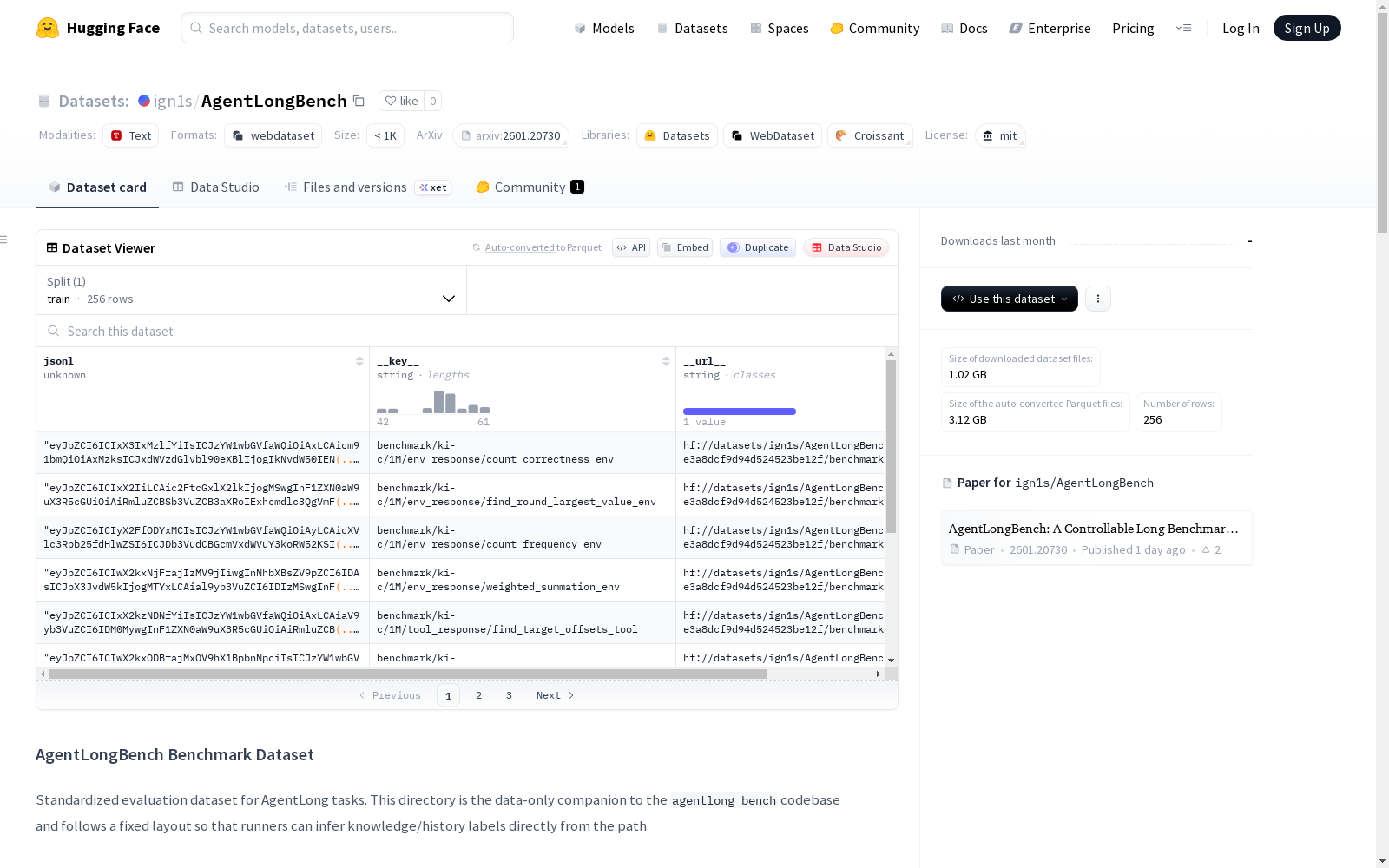This screenshot has height=868, width=1389.
Task: Open the left sidebar outline icon
Action: (4, 240)
